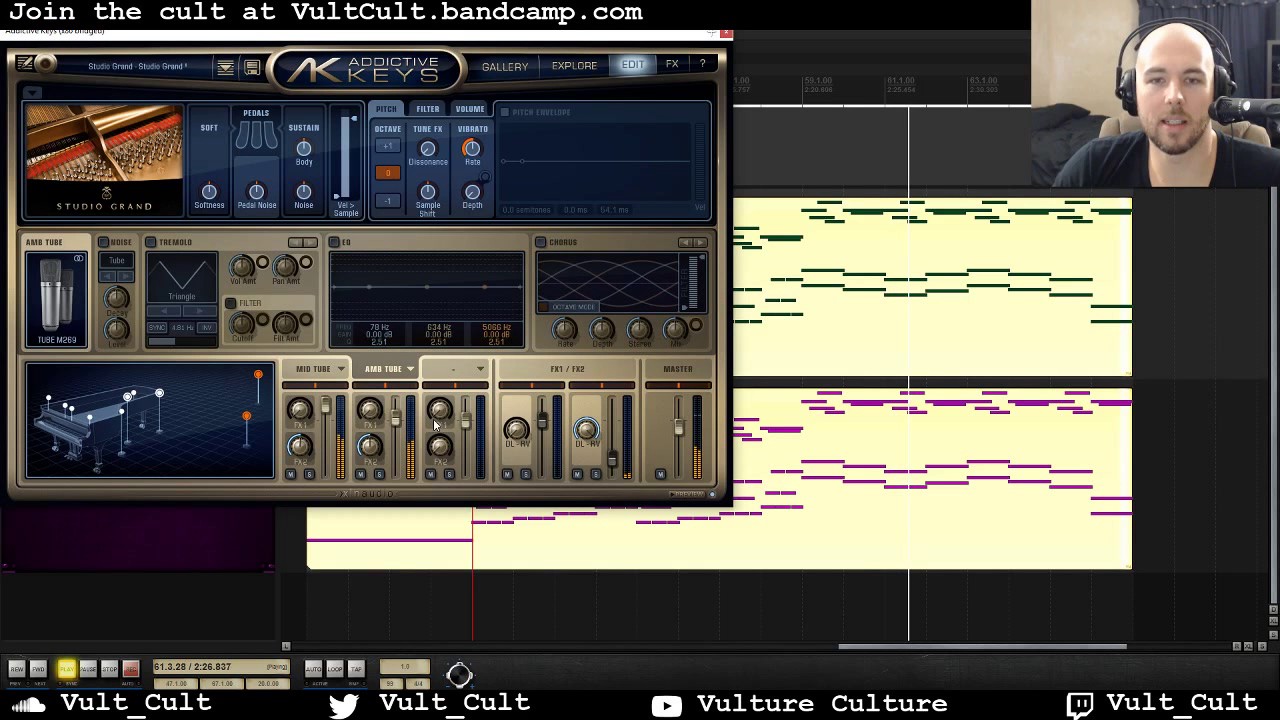Switch to the EXPLORE page

pos(574,66)
